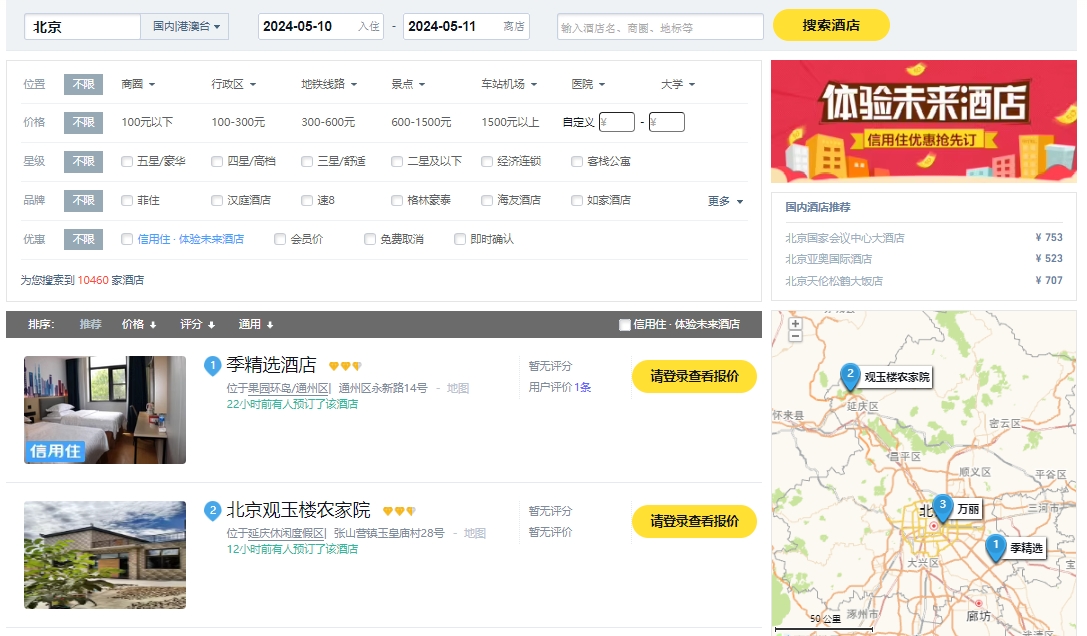Click blue number 1 pin beside 季精选酒店
Viewport: 1087px width, 636px height.
212,366
